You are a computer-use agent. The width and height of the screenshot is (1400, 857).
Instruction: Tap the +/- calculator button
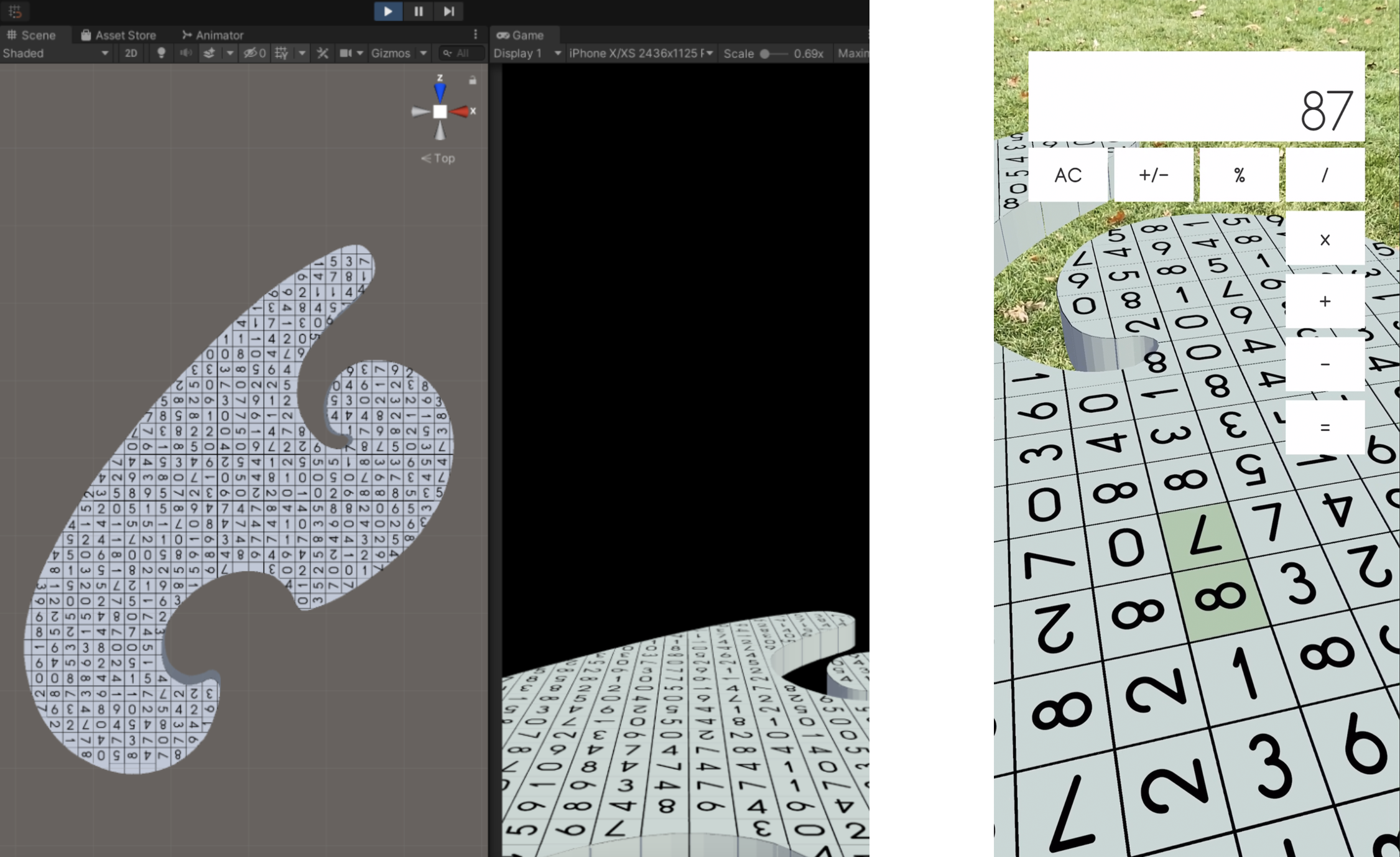pos(1154,175)
